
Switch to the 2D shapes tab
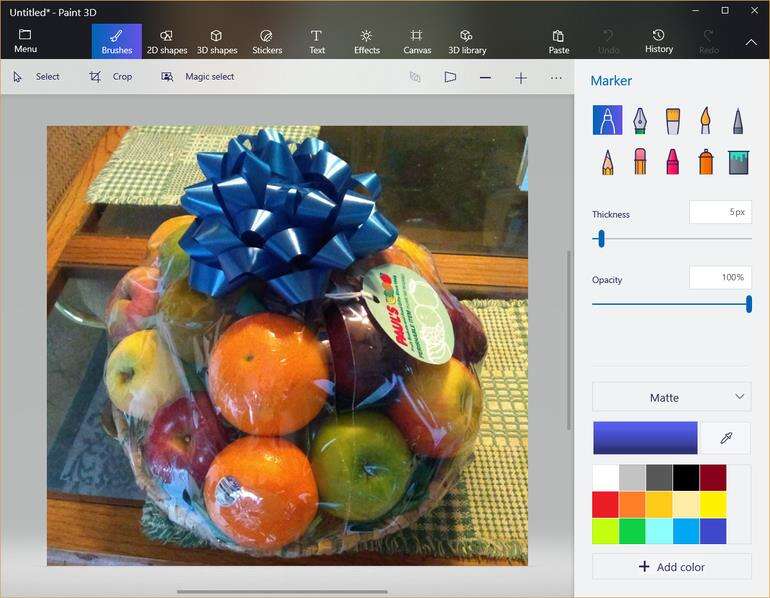[167, 41]
